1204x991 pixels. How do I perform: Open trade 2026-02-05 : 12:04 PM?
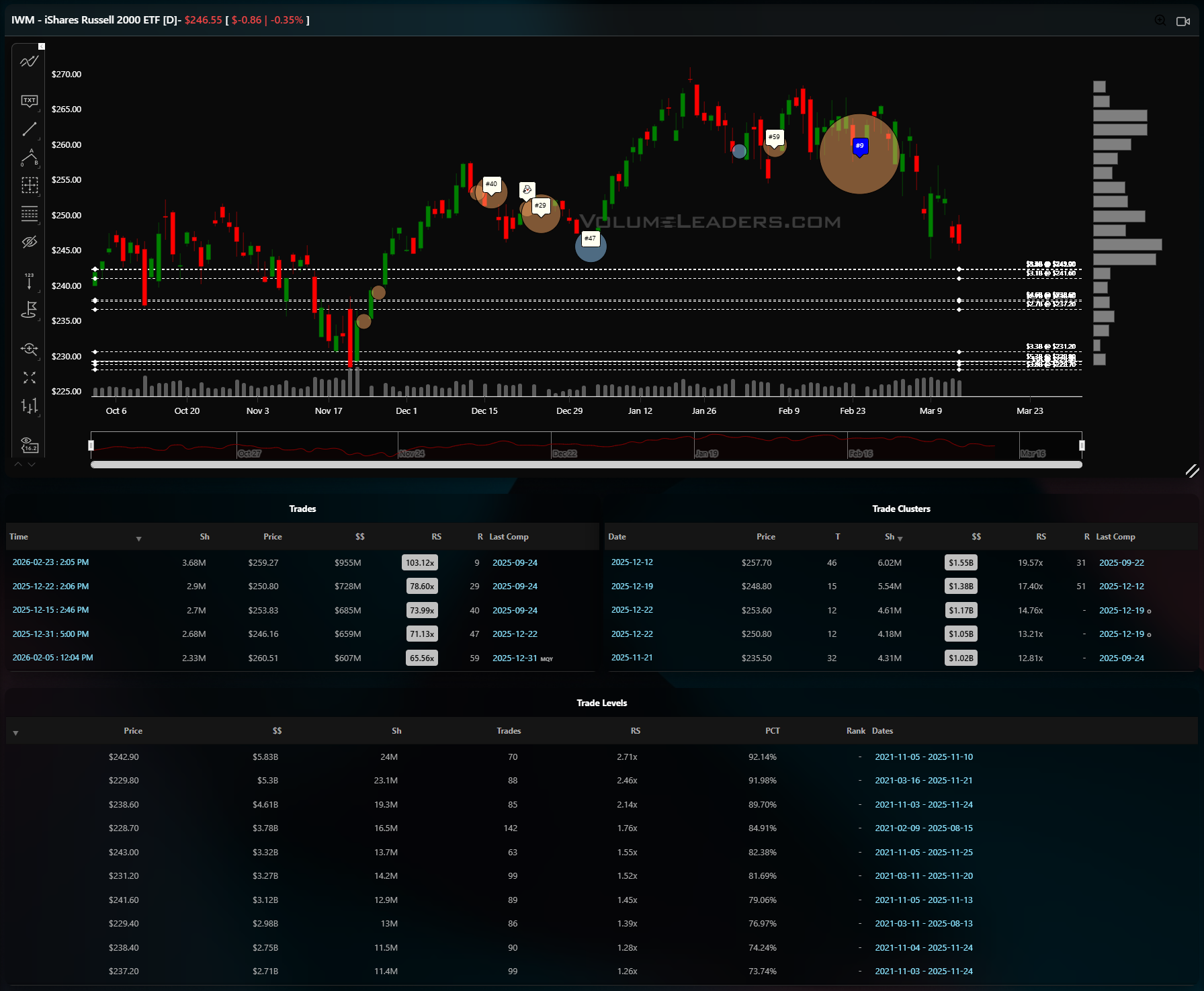coord(52,658)
